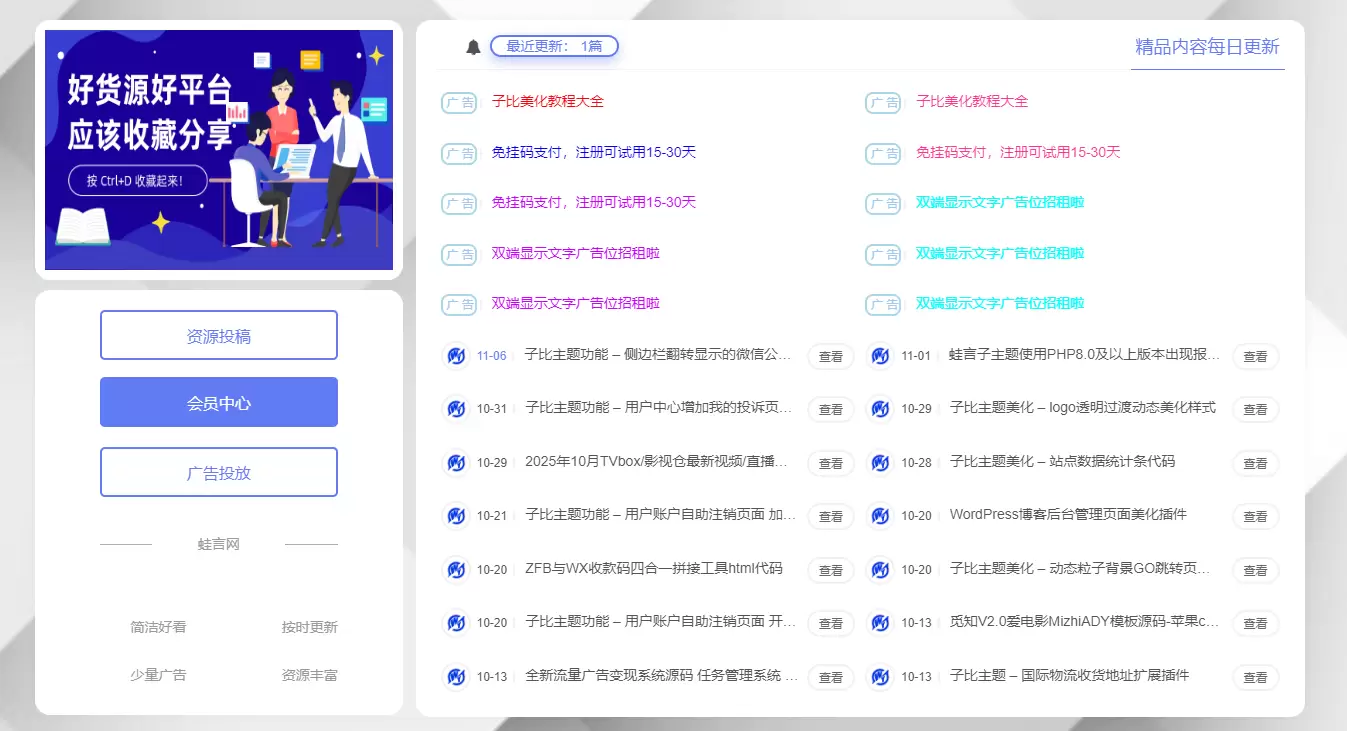Click the 广告 badge beside 免挂码支付 in right column
The width and height of the screenshot is (1347, 731).
(x=883, y=152)
